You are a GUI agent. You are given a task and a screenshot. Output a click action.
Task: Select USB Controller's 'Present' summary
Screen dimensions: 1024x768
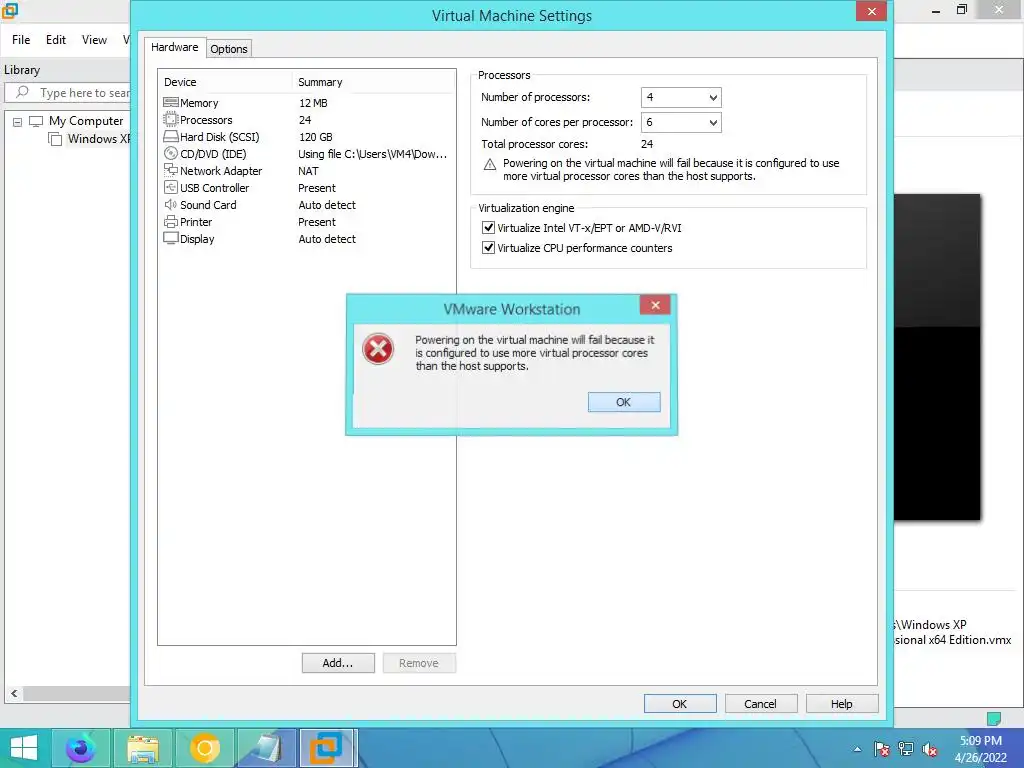pyautogui.click(x=317, y=187)
